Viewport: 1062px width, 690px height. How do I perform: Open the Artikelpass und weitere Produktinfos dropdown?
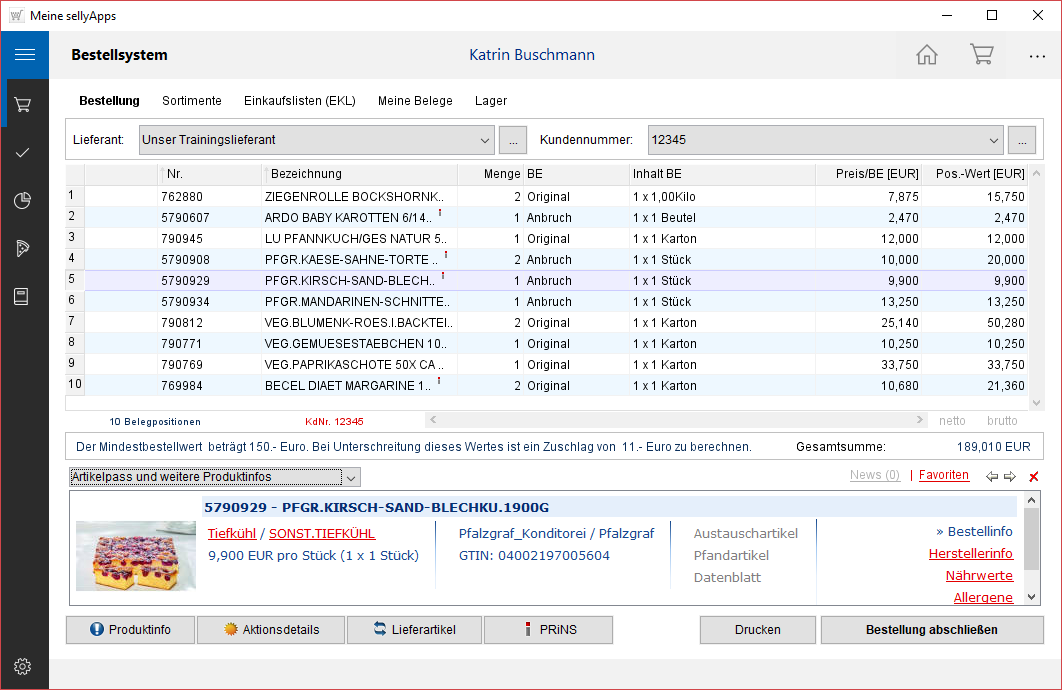pyautogui.click(x=350, y=477)
